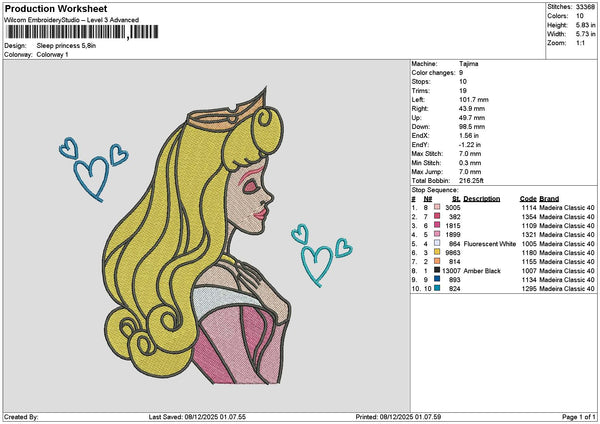Click the teal swatch for code 1295
The width and height of the screenshot is (600, 424).
[x=437, y=288]
